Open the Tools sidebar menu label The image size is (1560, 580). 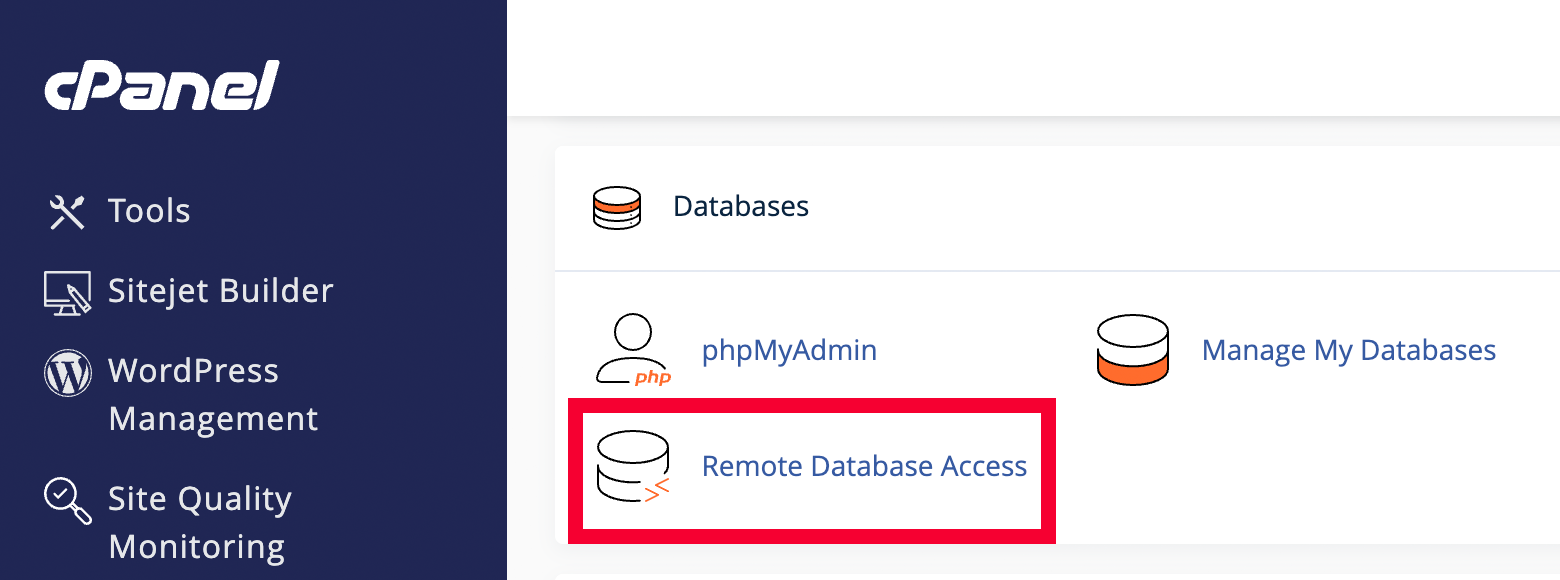(149, 211)
